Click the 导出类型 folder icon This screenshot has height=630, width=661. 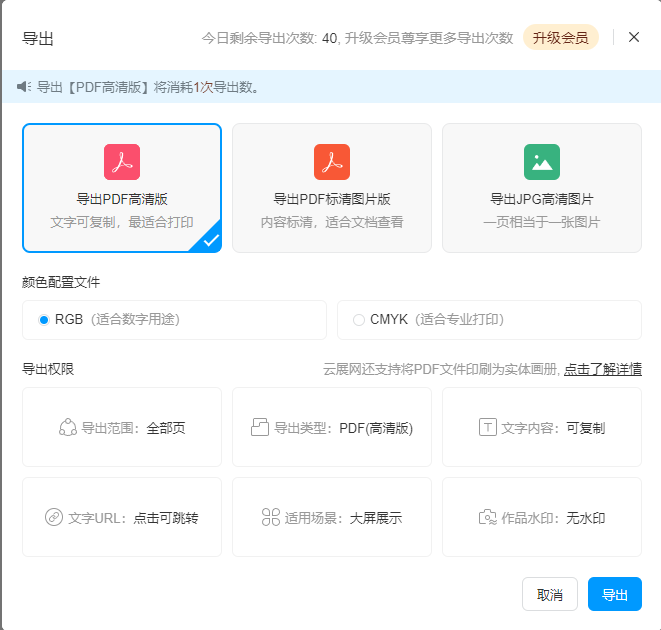point(260,427)
